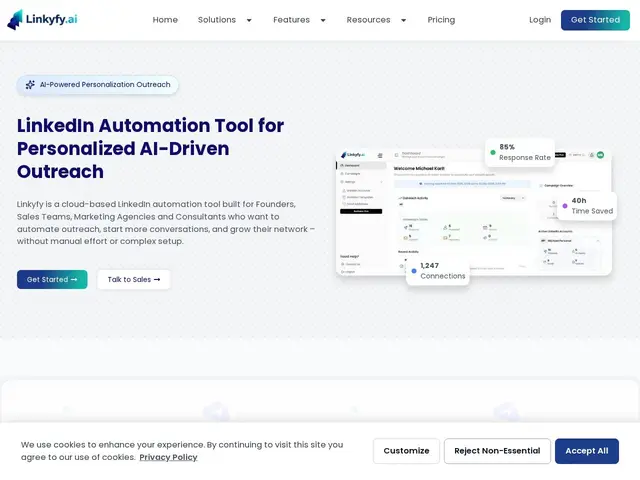This screenshot has height=480, width=640.
Task: Click the arrow icon in Talk to Sales
Action: click(x=157, y=280)
